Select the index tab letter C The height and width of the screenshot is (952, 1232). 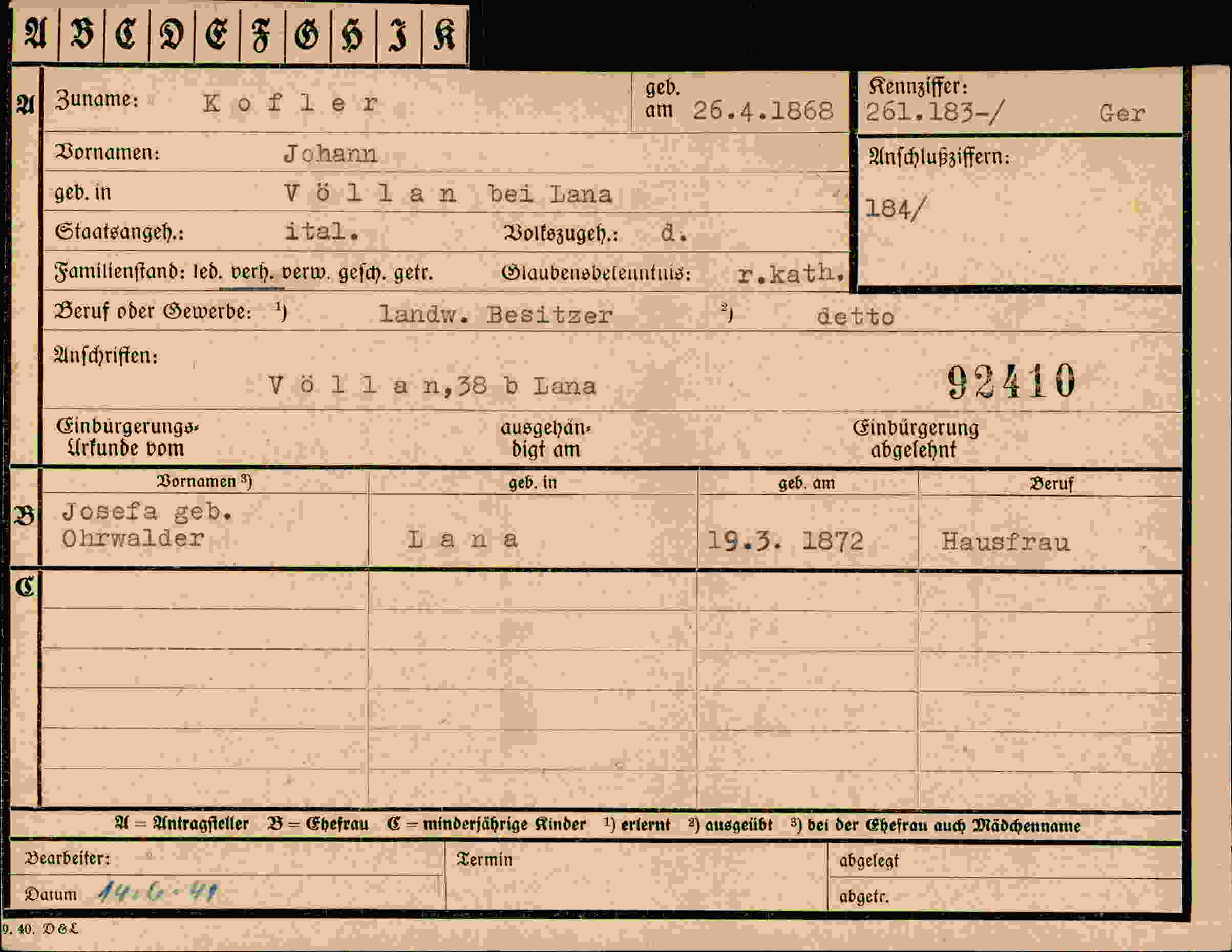coord(126,34)
